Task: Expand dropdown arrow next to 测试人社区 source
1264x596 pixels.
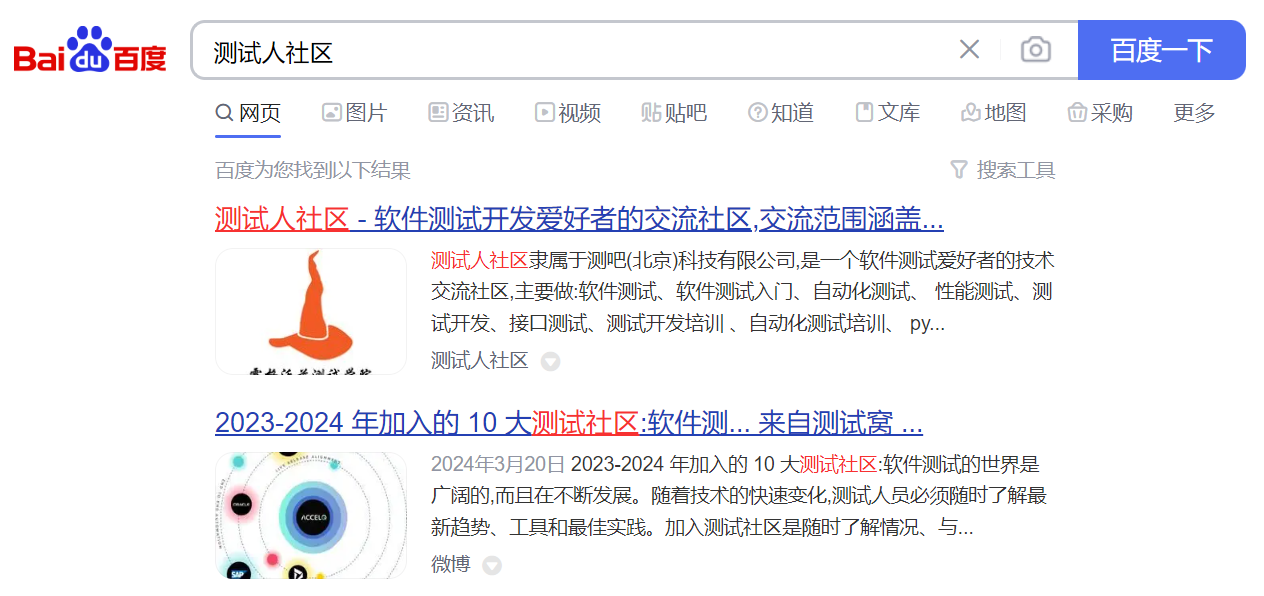Action: coord(550,361)
